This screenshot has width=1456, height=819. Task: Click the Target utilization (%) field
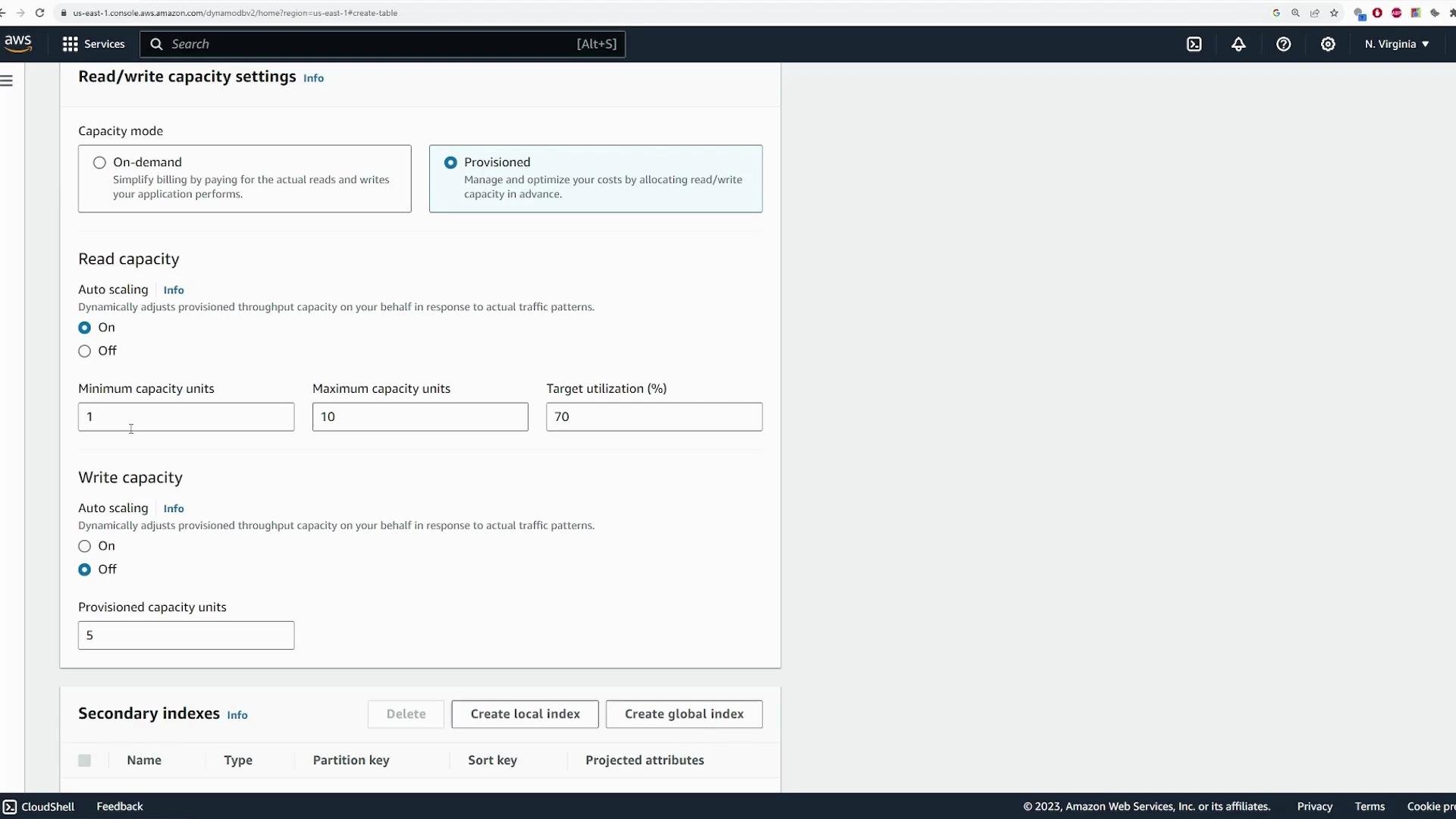tap(654, 417)
